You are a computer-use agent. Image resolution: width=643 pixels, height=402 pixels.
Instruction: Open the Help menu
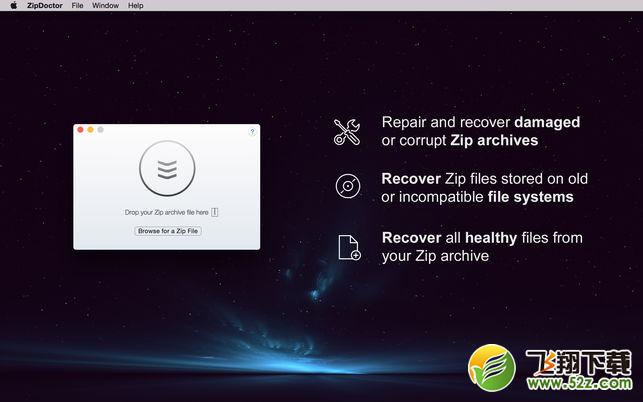click(x=135, y=5)
